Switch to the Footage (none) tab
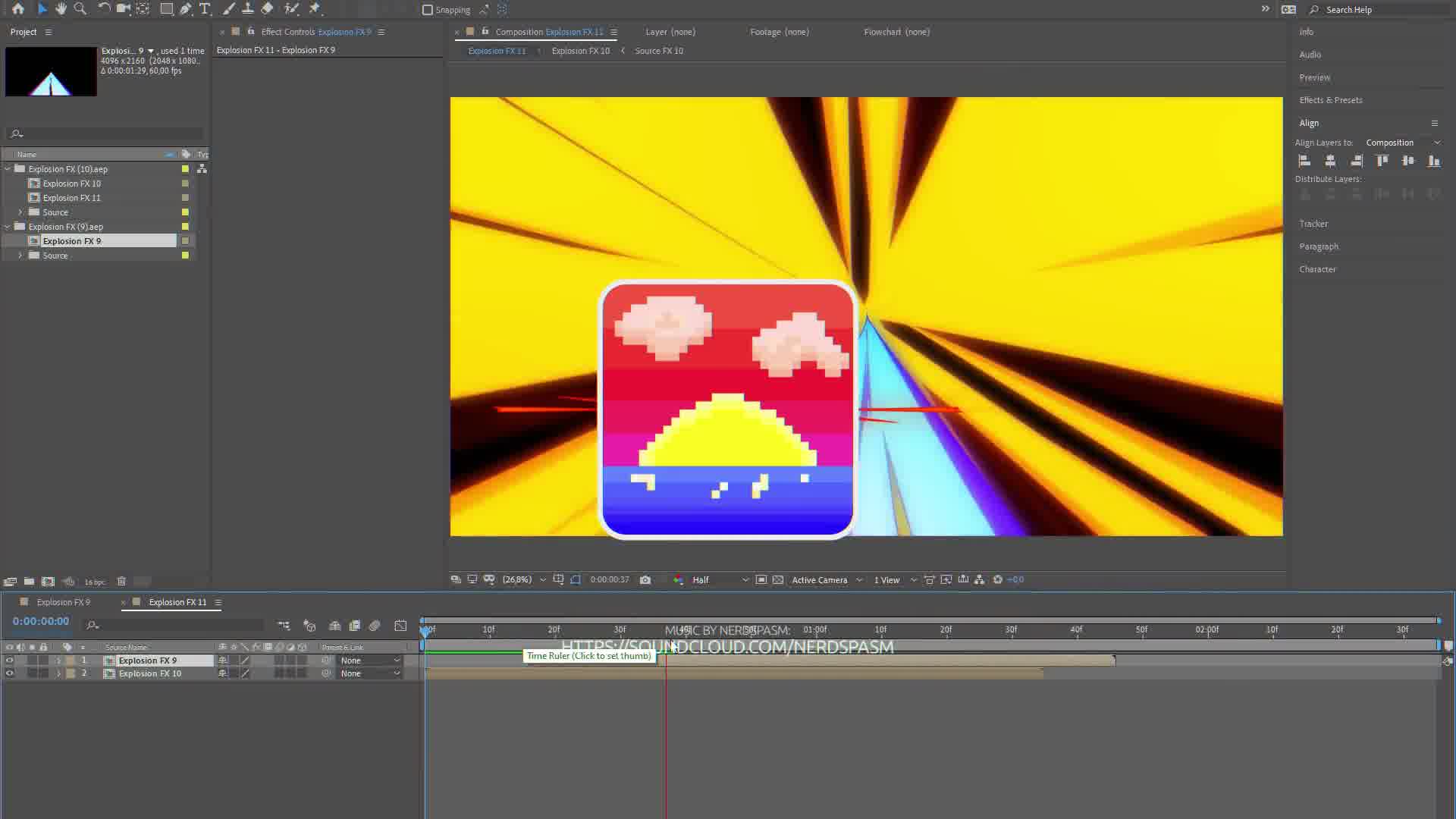The image size is (1456, 819). (780, 32)
